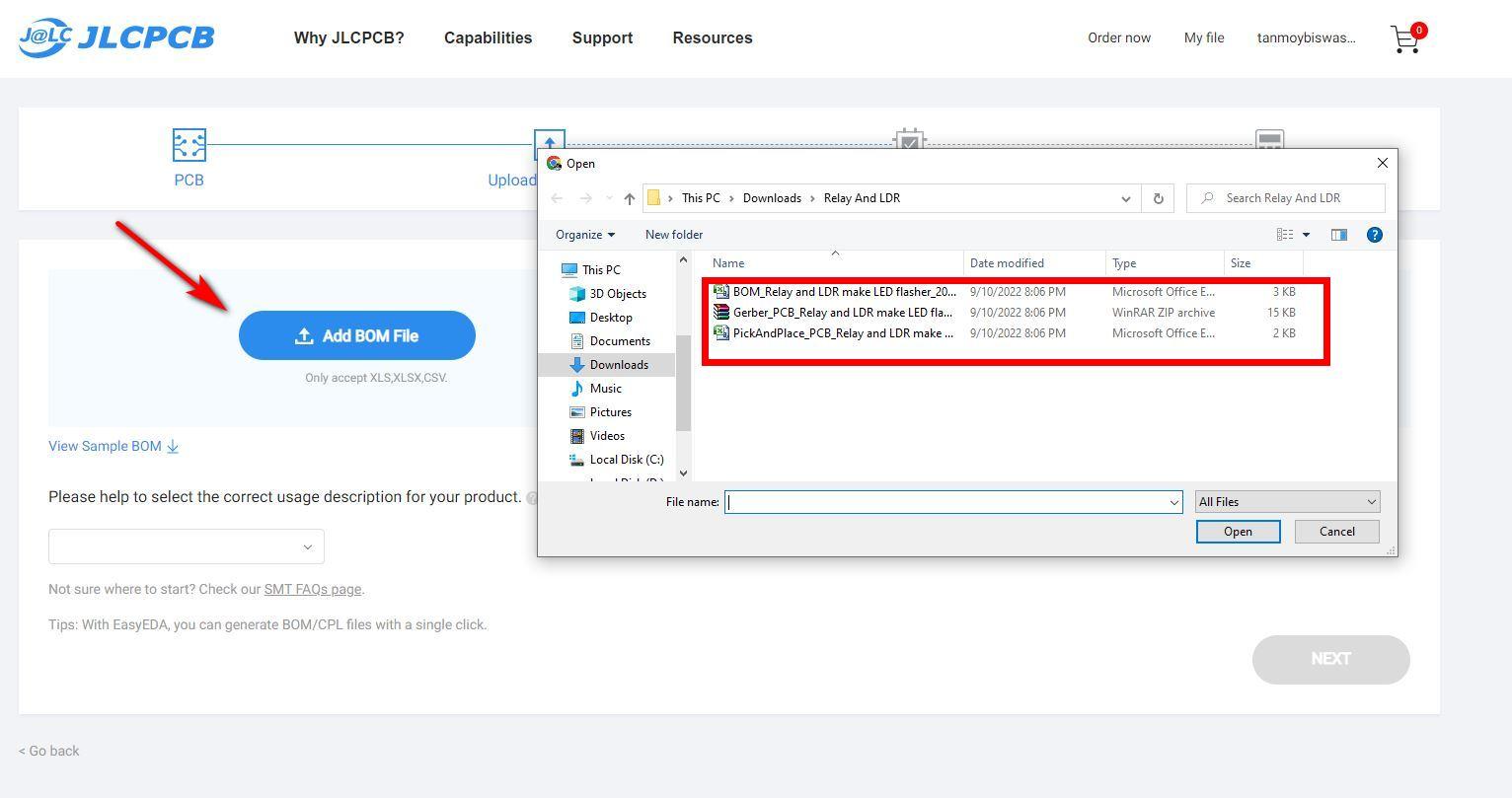The image size is (1512, 798).
Task: Open SMT FAQs page link
Action: pyautogui.click(x=313, y=589)
